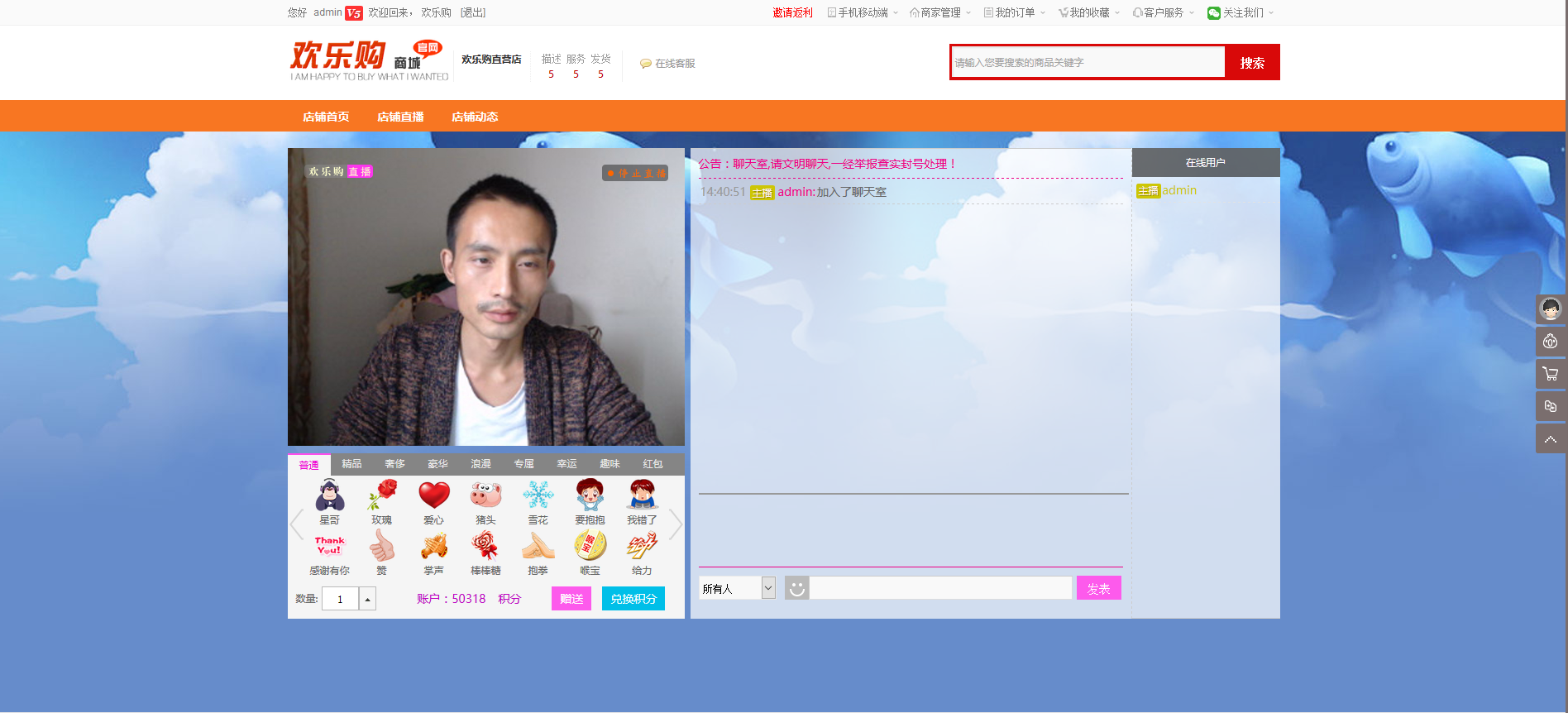The width and height of the screenshot is (1568, 713).
Task: Click the 退出 logout link
Action: [473, 12]
